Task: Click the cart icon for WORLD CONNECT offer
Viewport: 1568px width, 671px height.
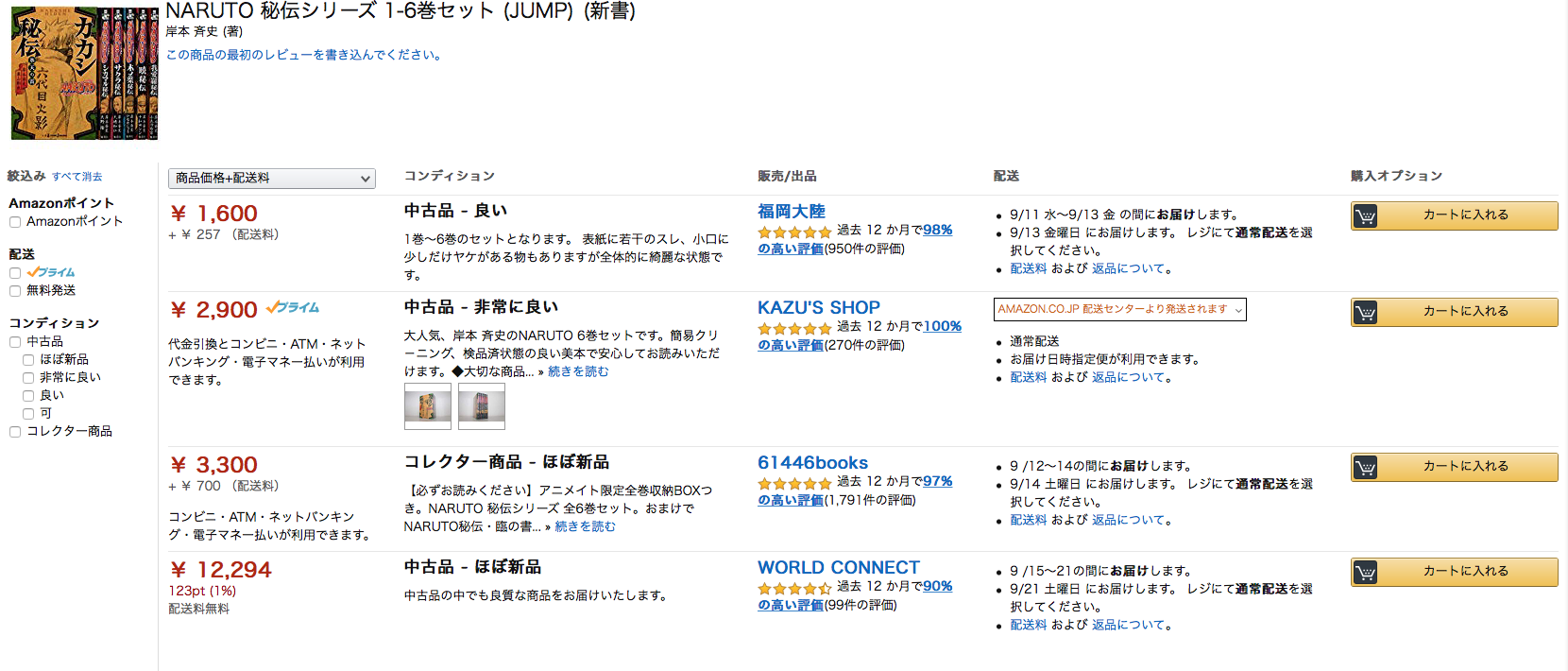Action: [1365, 573]
